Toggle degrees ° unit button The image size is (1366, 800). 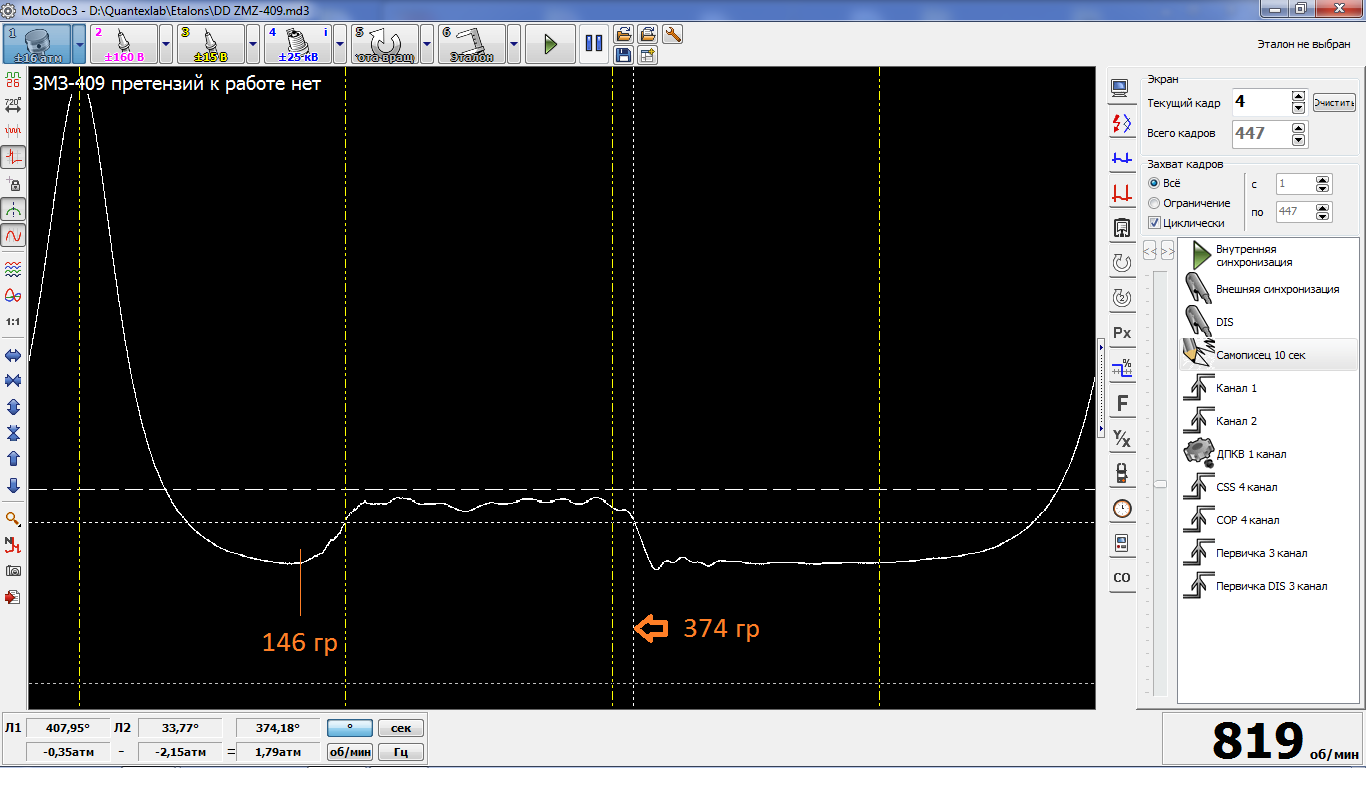(350, 728)
